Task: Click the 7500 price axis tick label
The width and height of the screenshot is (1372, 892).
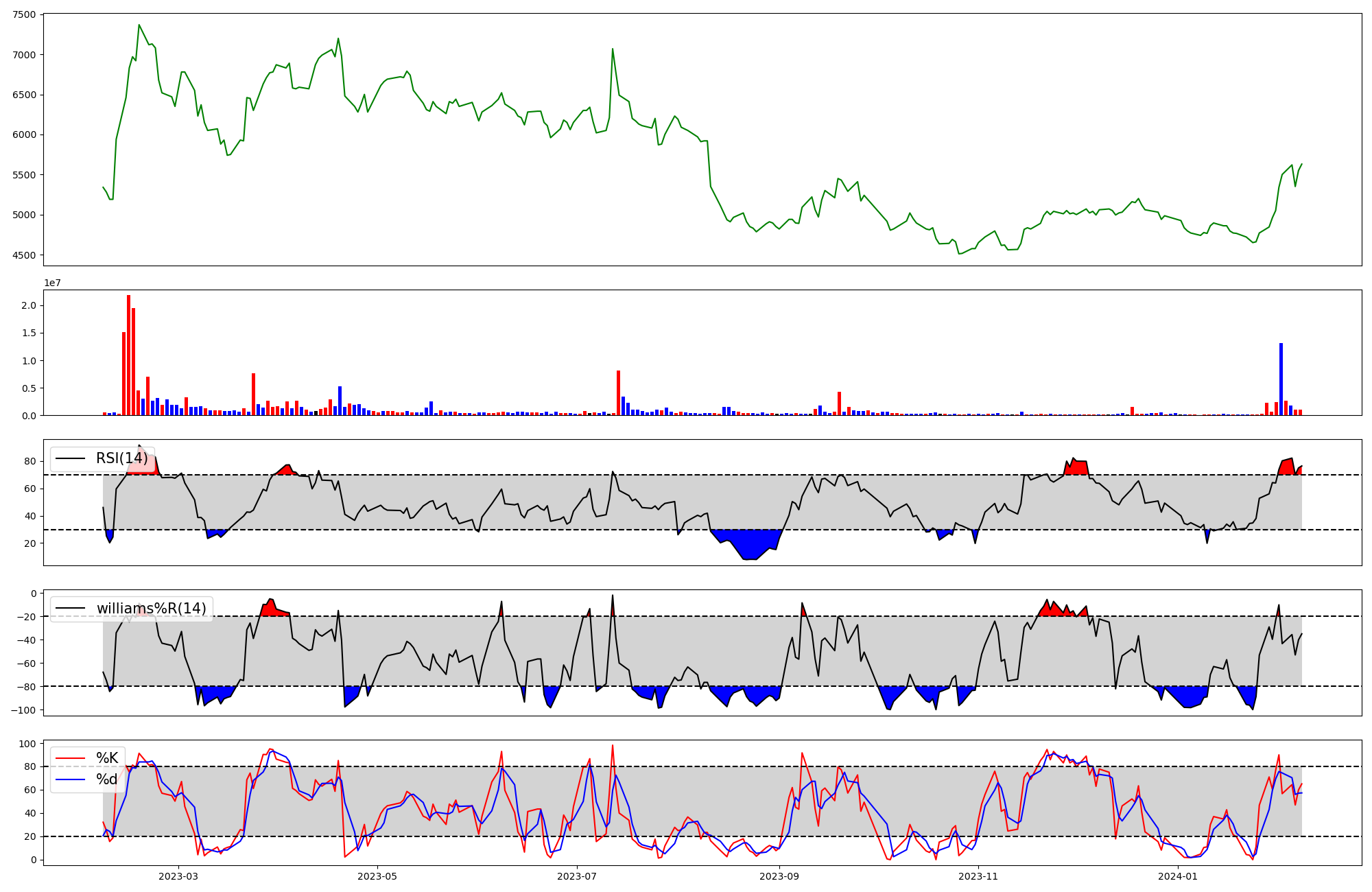Action: [24, 14]
